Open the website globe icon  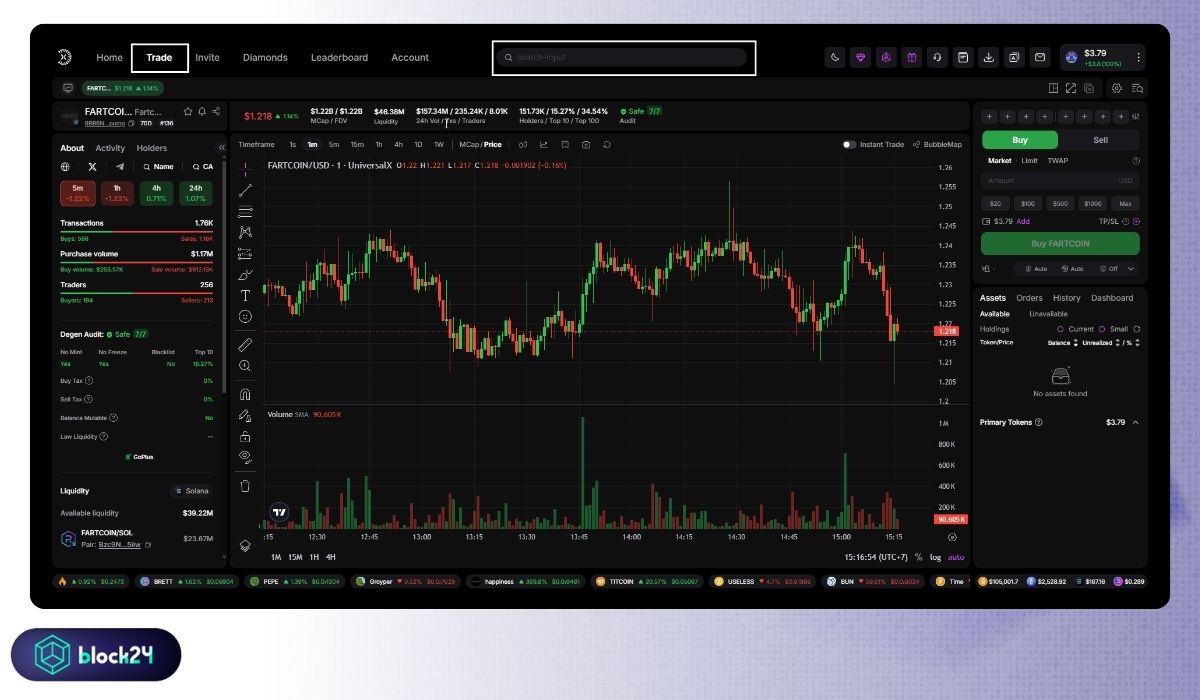click(65, 167)
